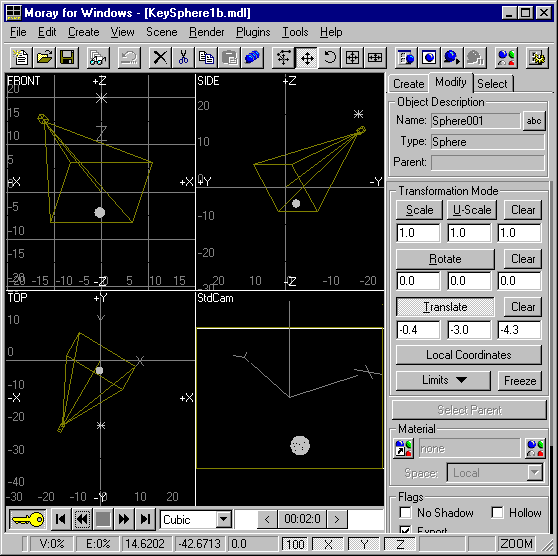Open the Edit menu

[x=47, y=32]
